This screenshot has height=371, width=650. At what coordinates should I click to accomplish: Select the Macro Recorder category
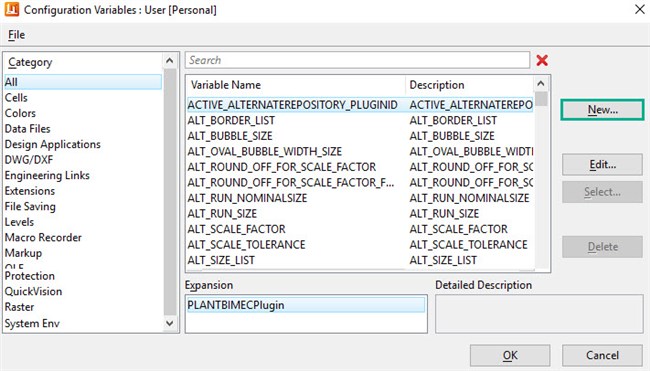point(43,238)
